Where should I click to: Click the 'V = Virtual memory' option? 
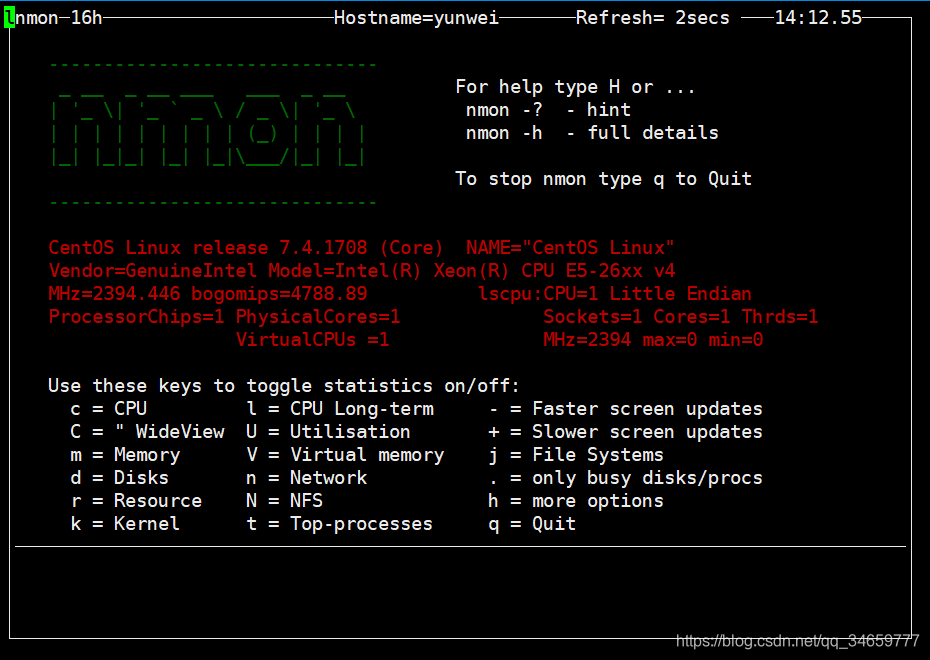(345, 455)
